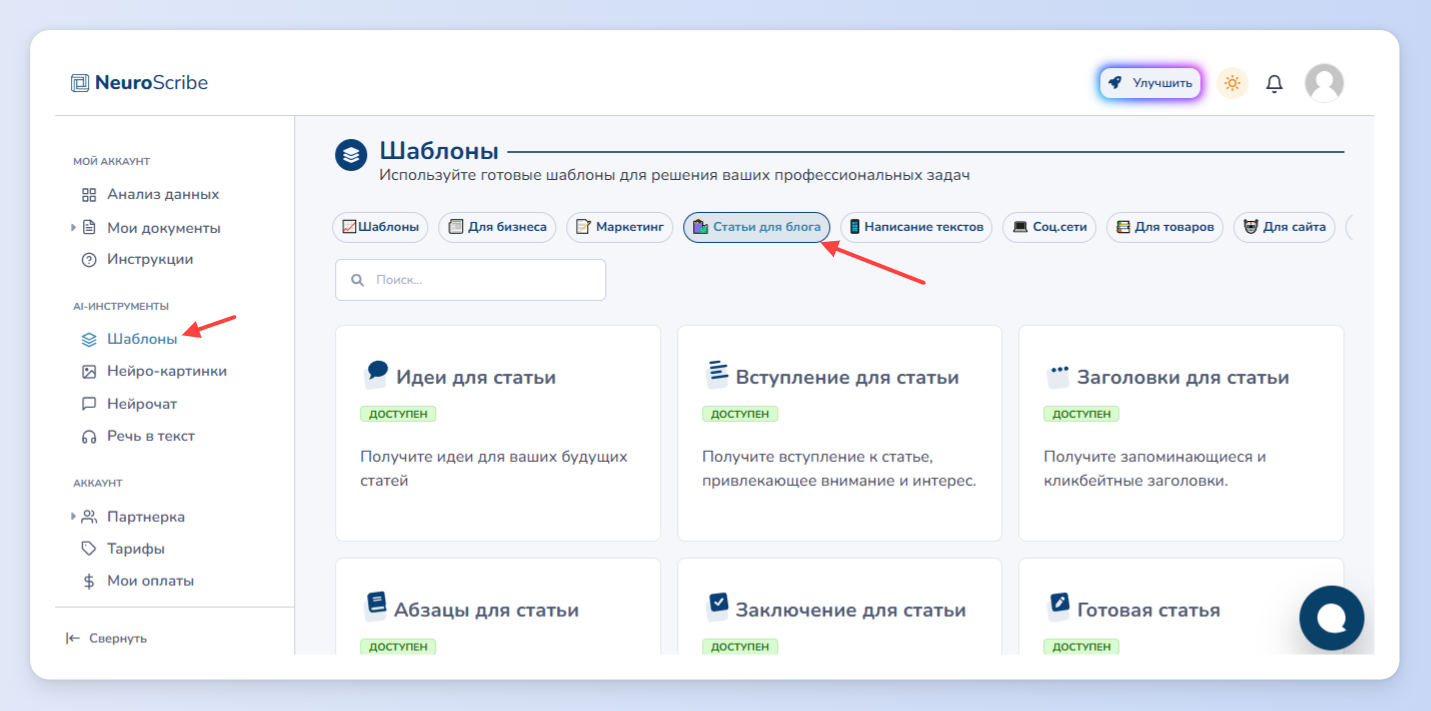Select the Маркетинг category tab

[620, 227]
